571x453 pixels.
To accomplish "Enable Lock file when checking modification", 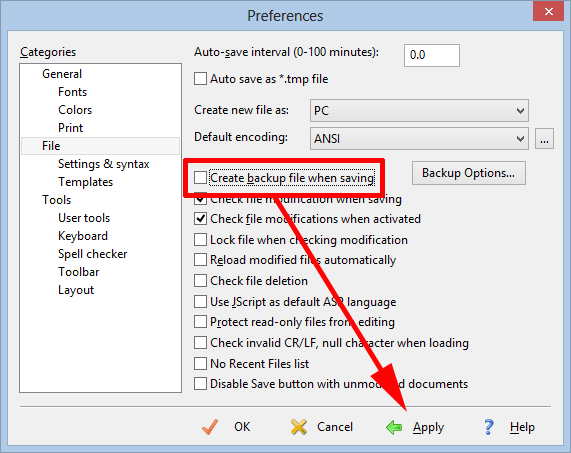I will [200, 240].
